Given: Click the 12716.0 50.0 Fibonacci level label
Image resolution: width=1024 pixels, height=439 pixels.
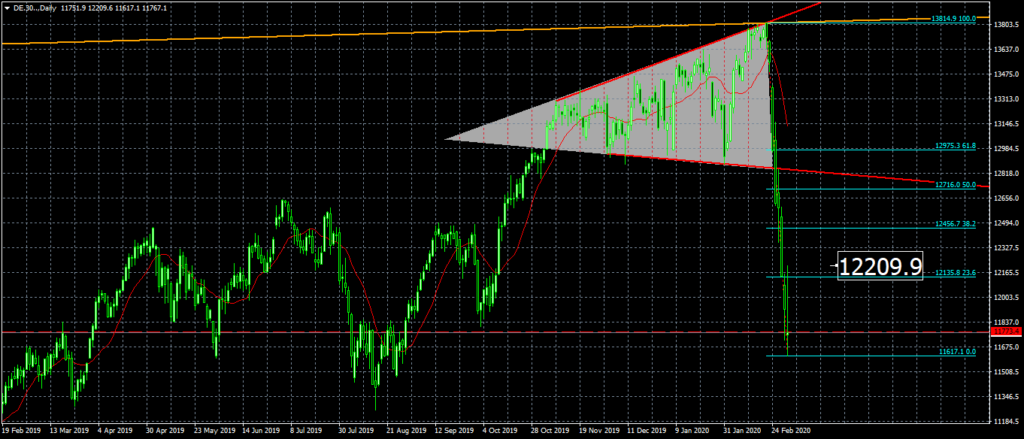Looking at the screenshot, I should 955,185.
